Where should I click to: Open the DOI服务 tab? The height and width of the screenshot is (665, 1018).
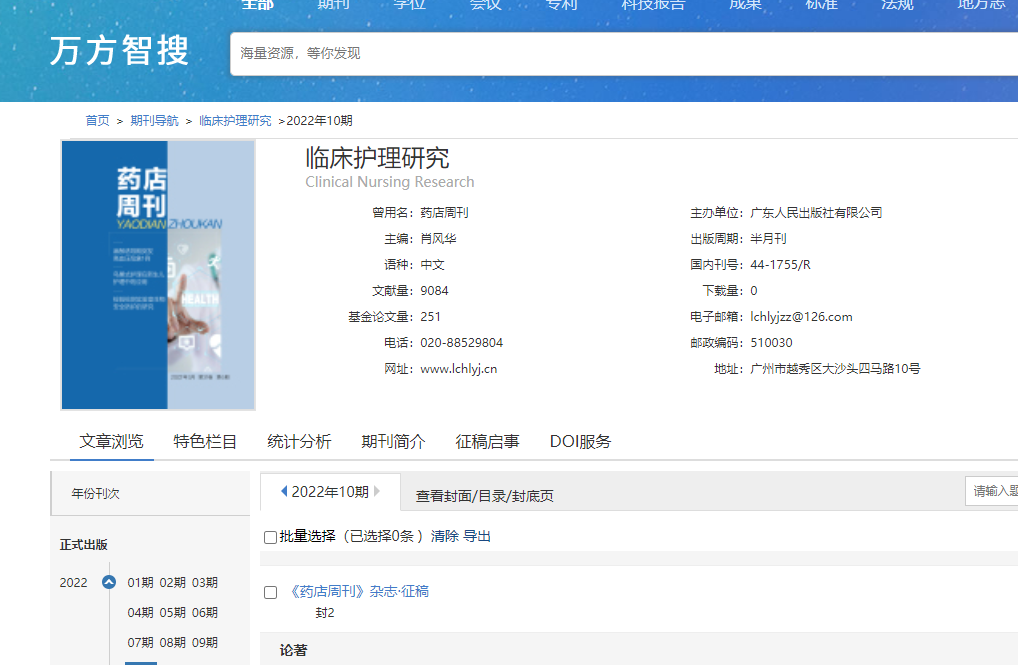[x=580, y=441]
